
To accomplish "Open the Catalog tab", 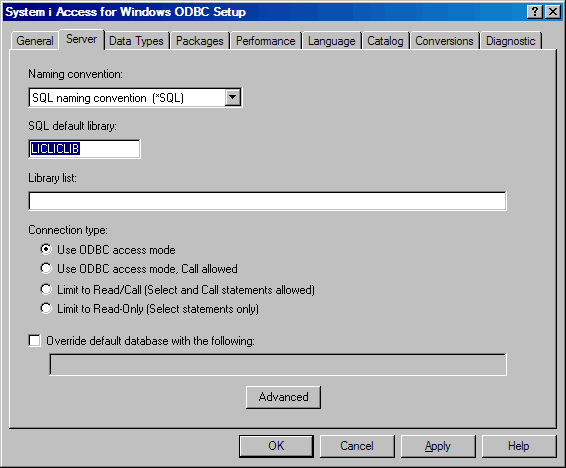I will 385,41.
